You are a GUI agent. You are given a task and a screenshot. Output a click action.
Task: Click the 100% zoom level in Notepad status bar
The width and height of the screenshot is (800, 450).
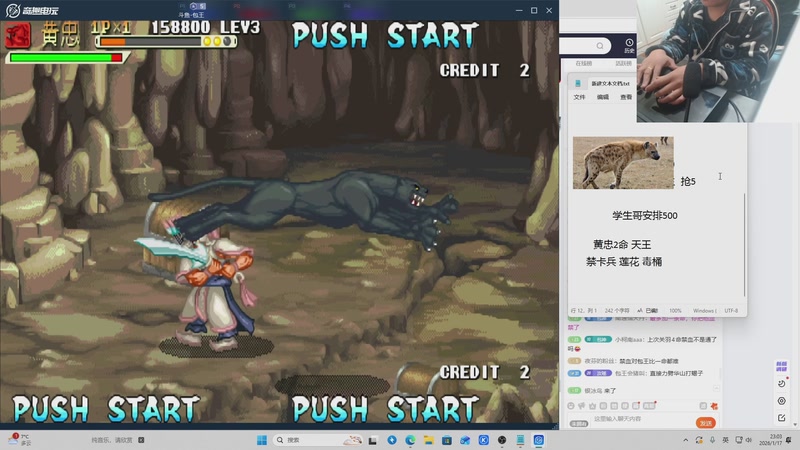pyautogui.click(x=675, y=311)
